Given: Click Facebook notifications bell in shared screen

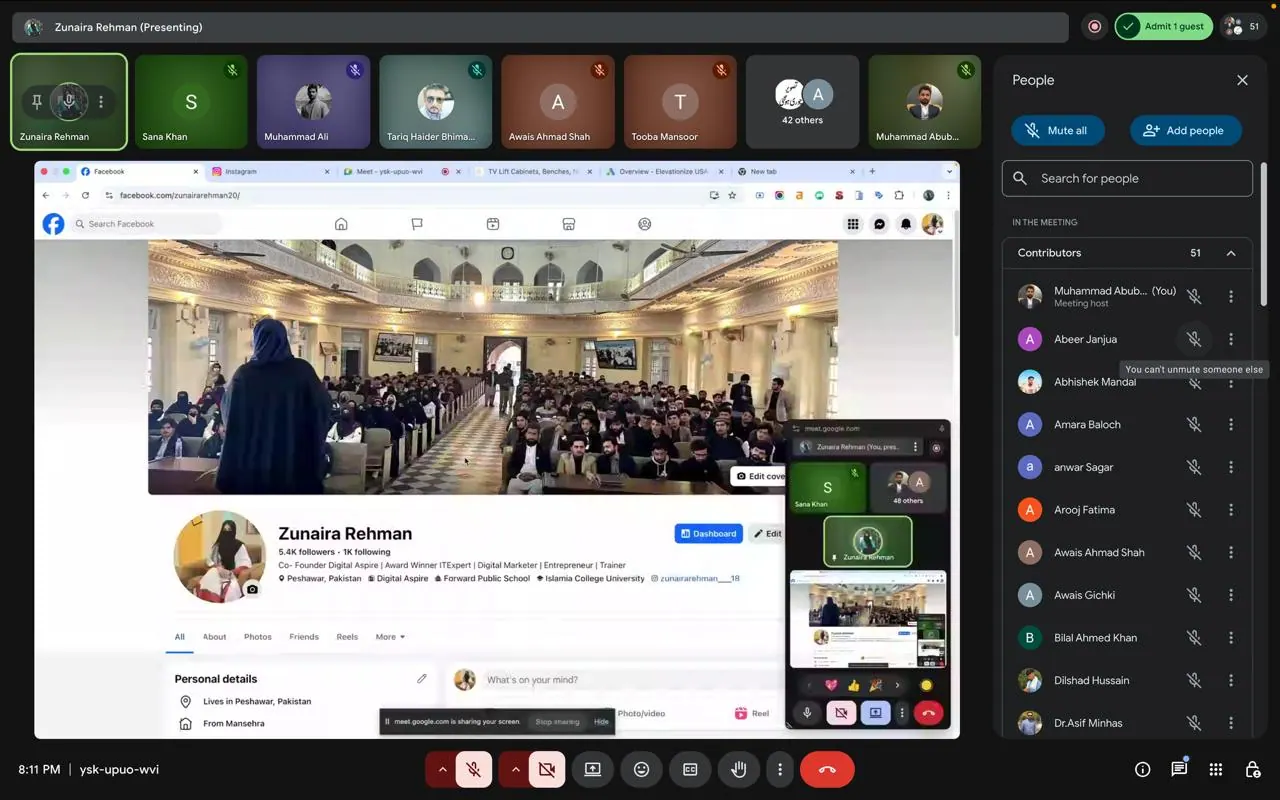Looking at the screenshot, I should pyautogui.click(x=906, y=224).
